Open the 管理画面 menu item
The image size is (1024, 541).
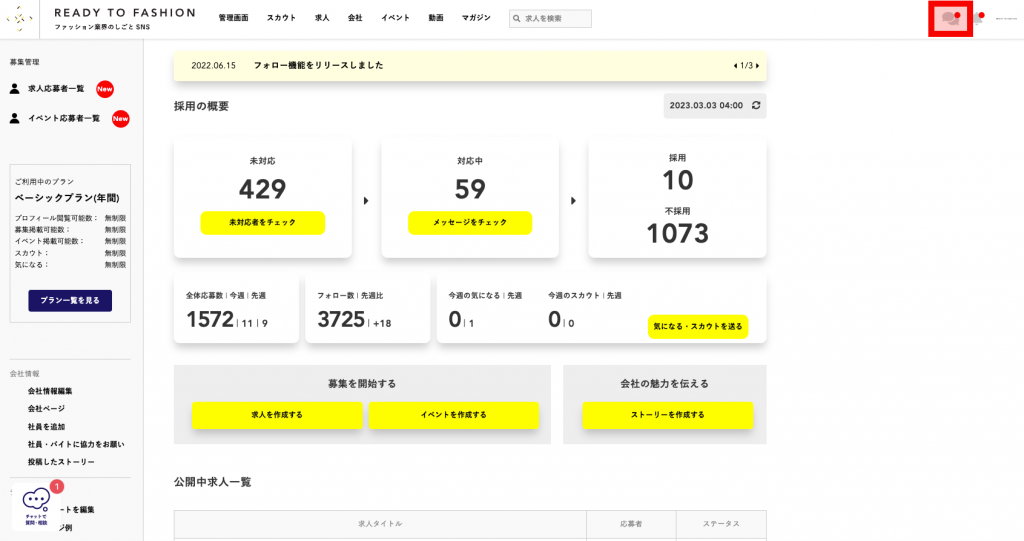[233, 19]
